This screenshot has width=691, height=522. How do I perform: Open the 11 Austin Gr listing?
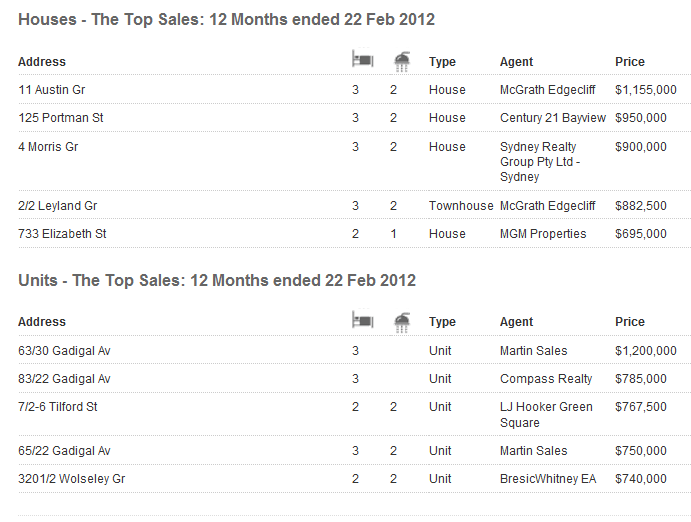pyautogui.click(x=52, y=90)
